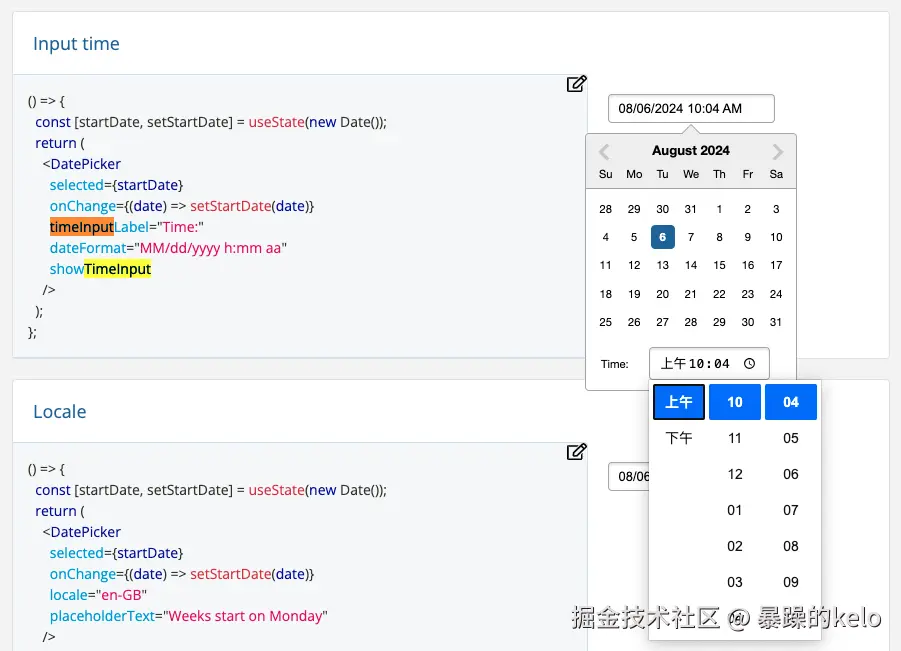Click placeholderText line in code
This screenshot has height=651, width=901.
tap(188, 616)
